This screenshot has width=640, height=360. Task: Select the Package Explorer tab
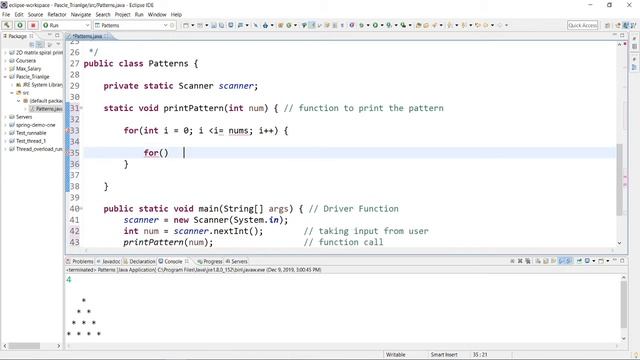click(18, 36)
